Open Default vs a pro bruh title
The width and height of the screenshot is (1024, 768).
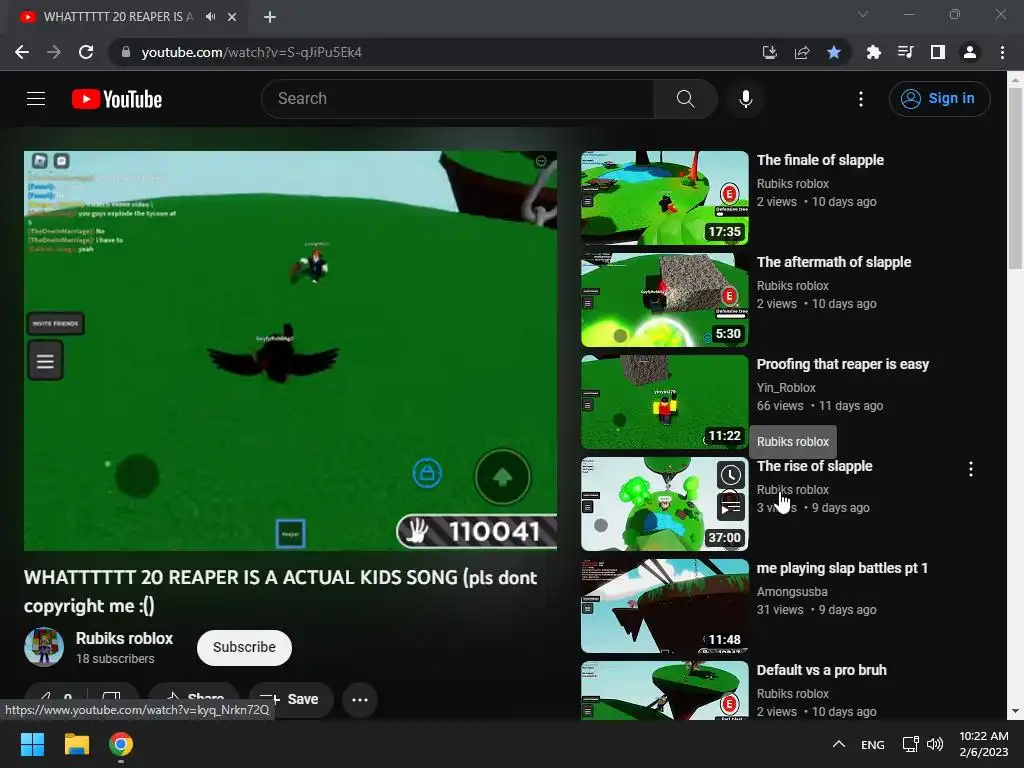click(x=822, y=670)
